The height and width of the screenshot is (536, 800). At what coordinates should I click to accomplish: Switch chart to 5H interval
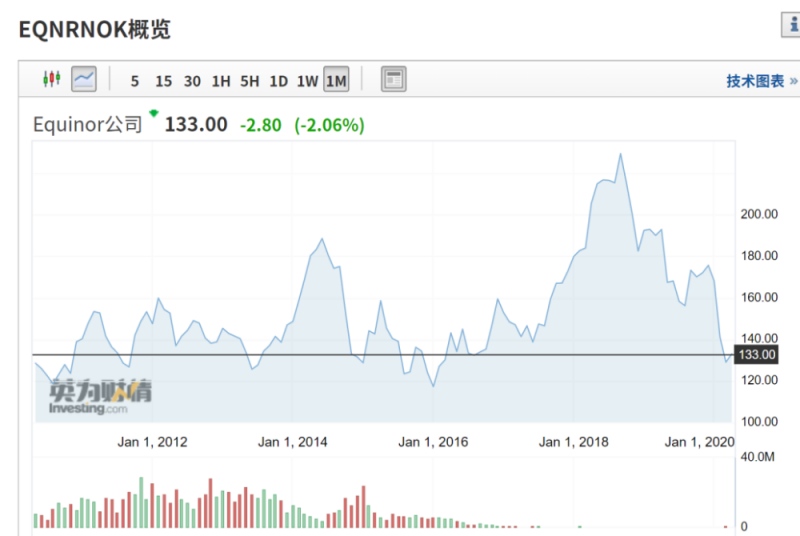click(250, 81)
